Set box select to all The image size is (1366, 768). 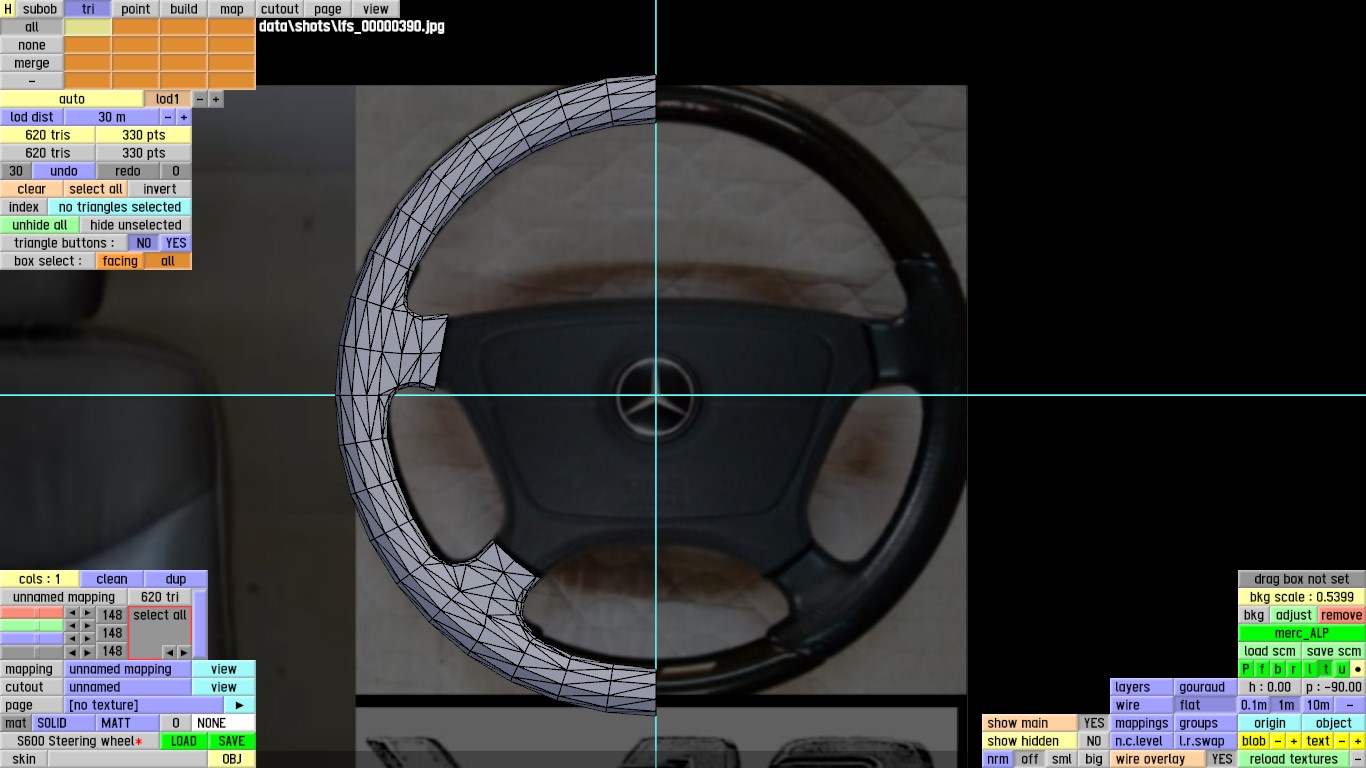[x=168, y=261]
